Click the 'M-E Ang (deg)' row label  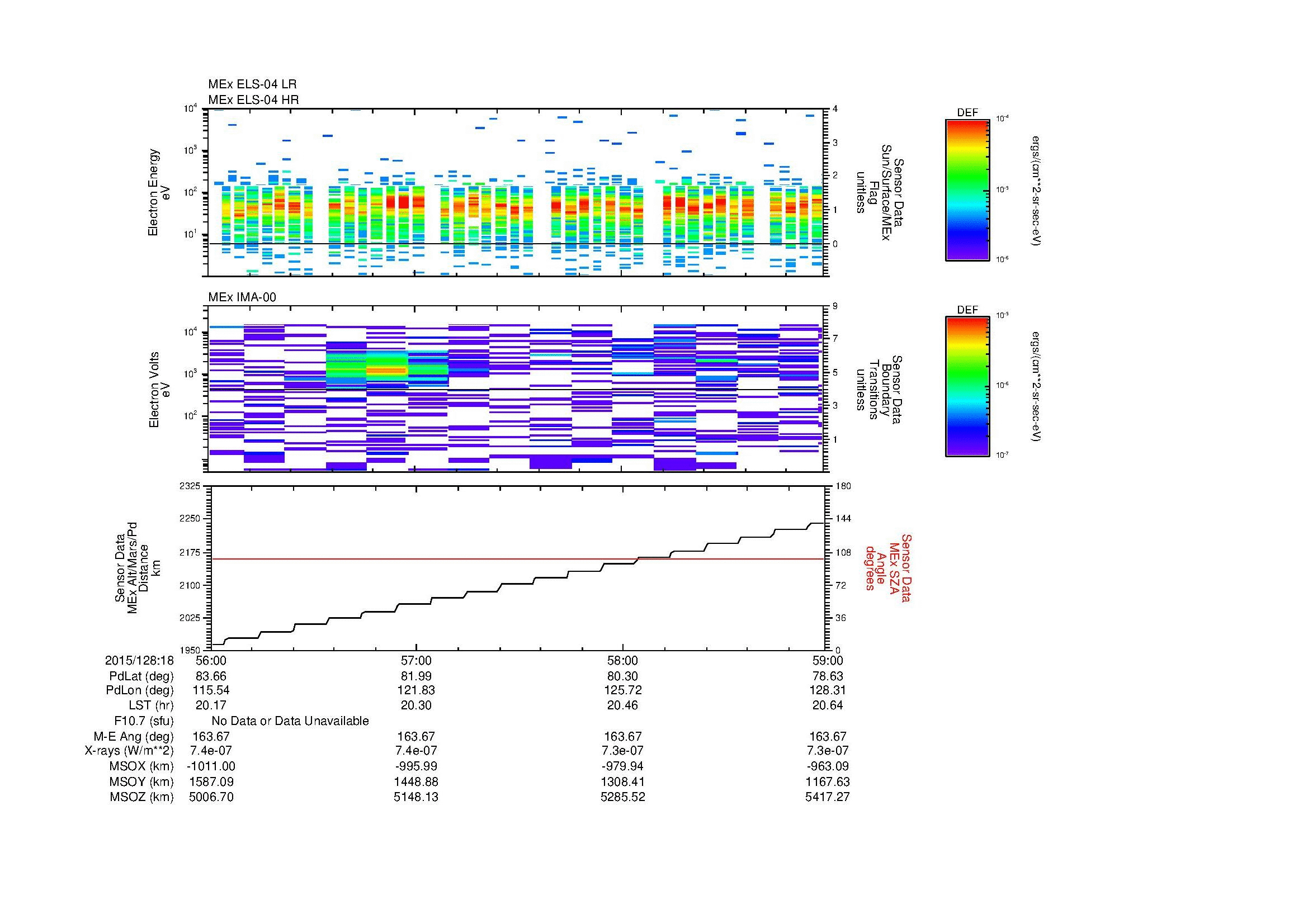tap(134, 737)
